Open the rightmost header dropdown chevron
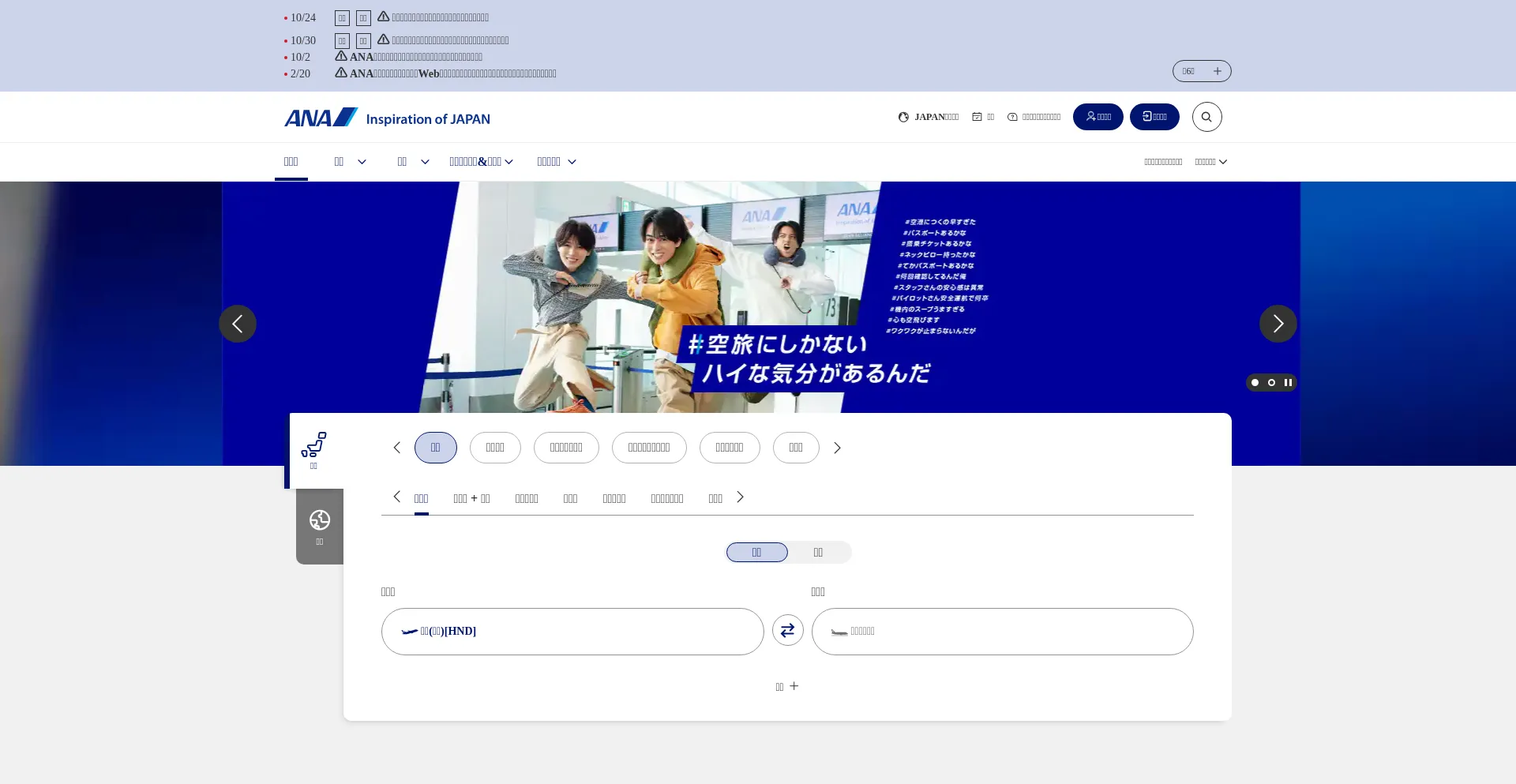The width and height of the screenshot is (1516, 784). pyautogui.click(x=1225, y=162)
